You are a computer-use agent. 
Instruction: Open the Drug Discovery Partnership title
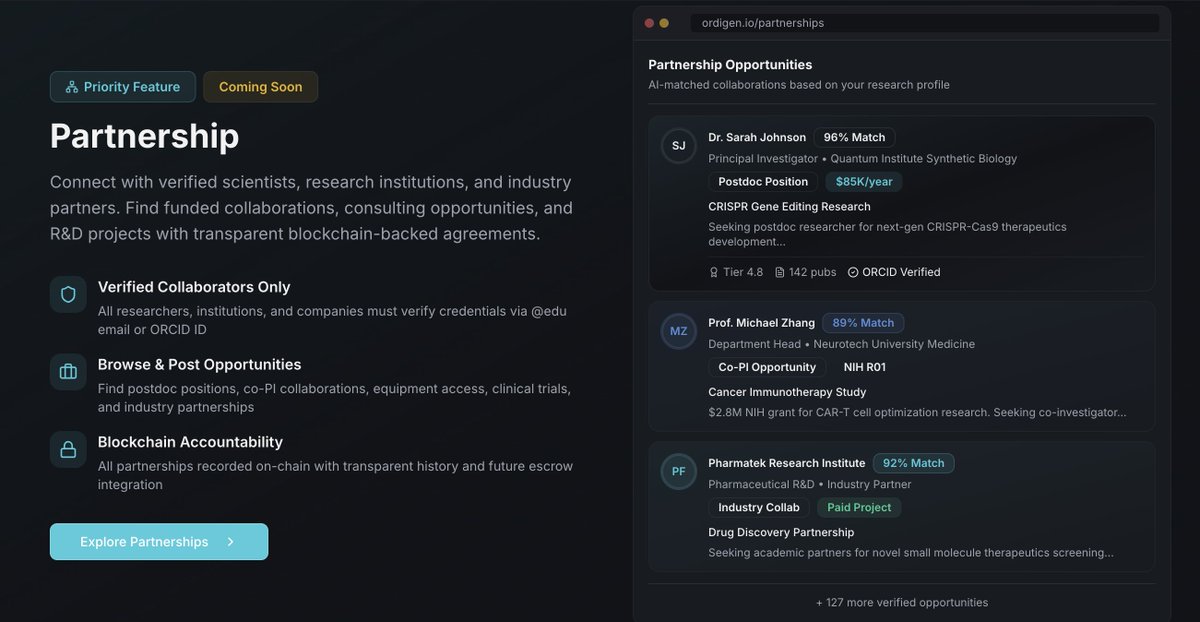tap(781, 532)
